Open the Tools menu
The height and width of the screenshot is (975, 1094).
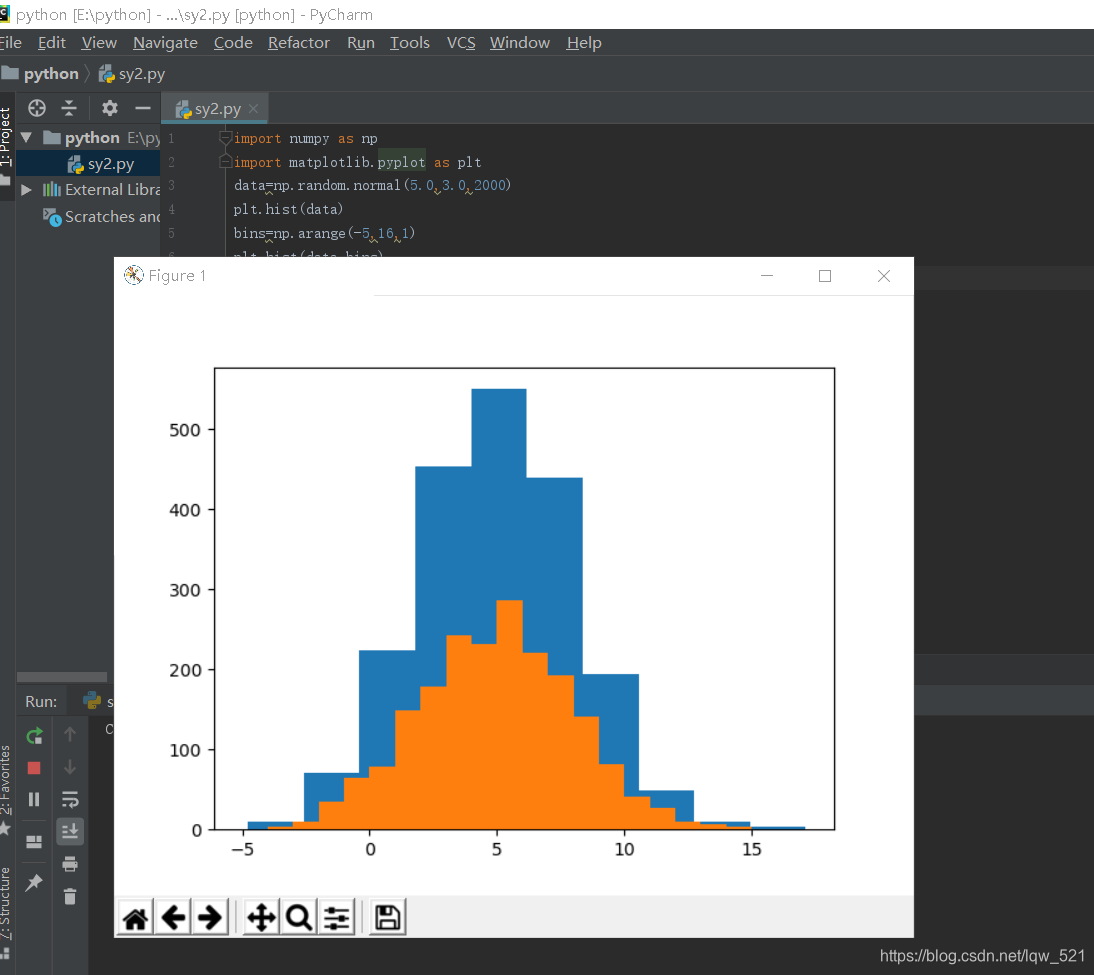410,43
